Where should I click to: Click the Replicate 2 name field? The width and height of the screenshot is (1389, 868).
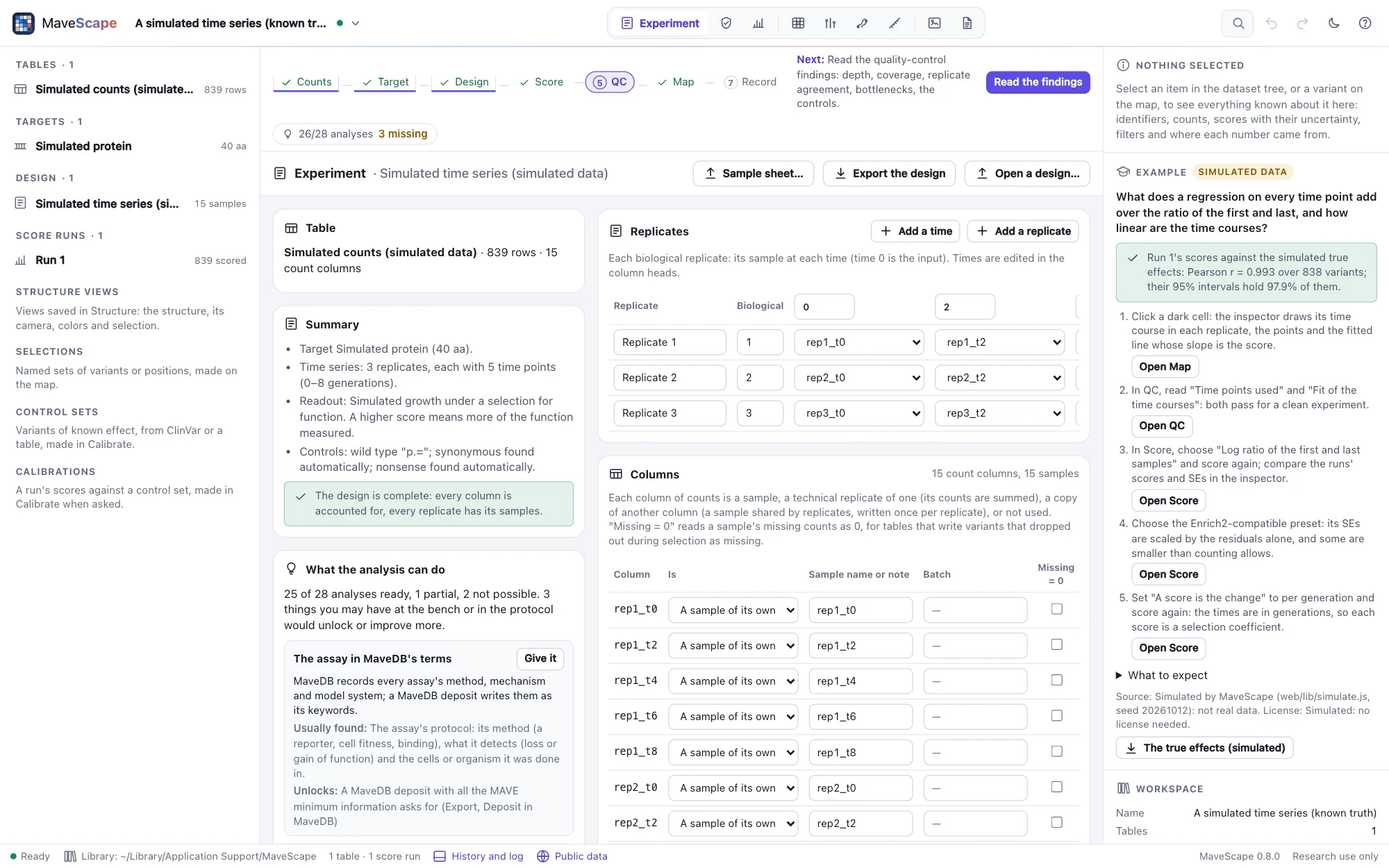click(x=669, y=378)
